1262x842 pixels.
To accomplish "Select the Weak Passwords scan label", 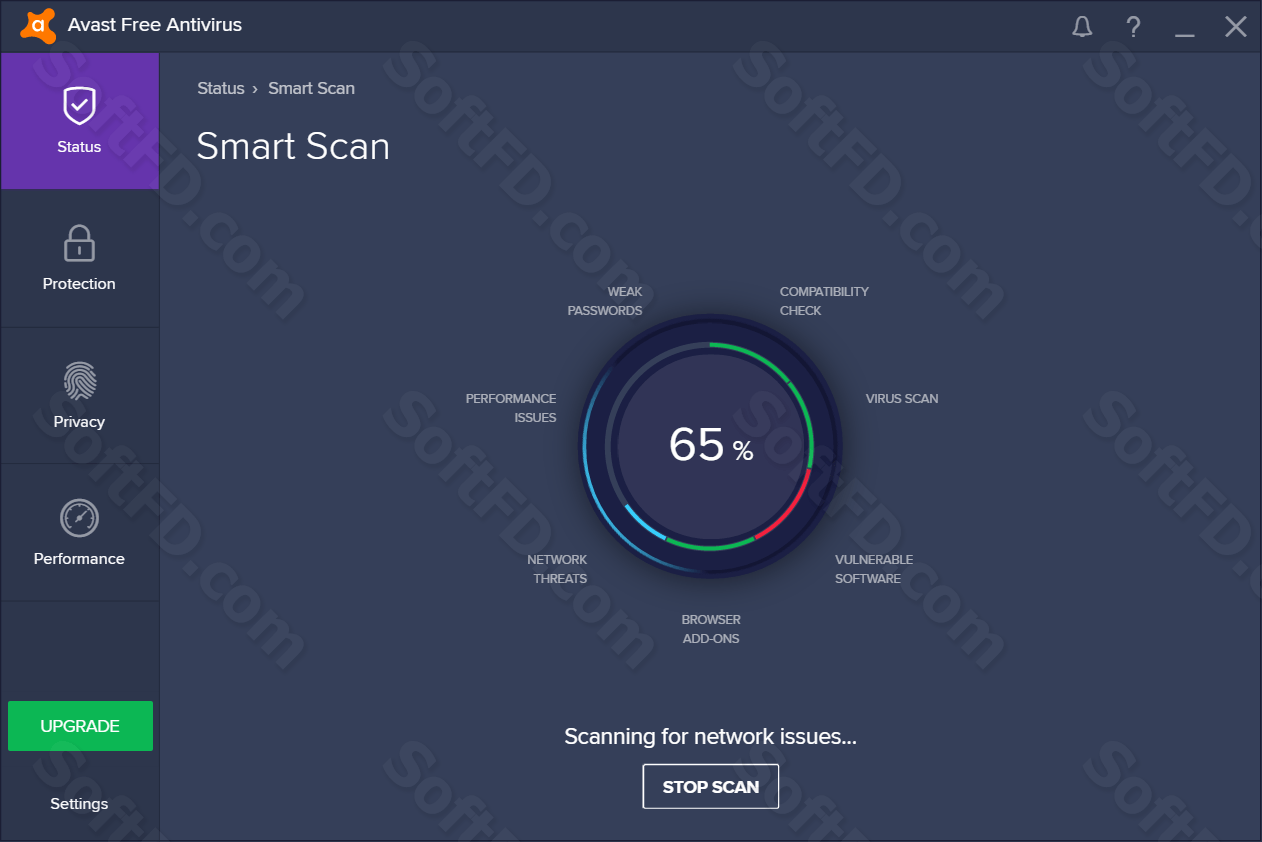I will [x=605, y=301].
